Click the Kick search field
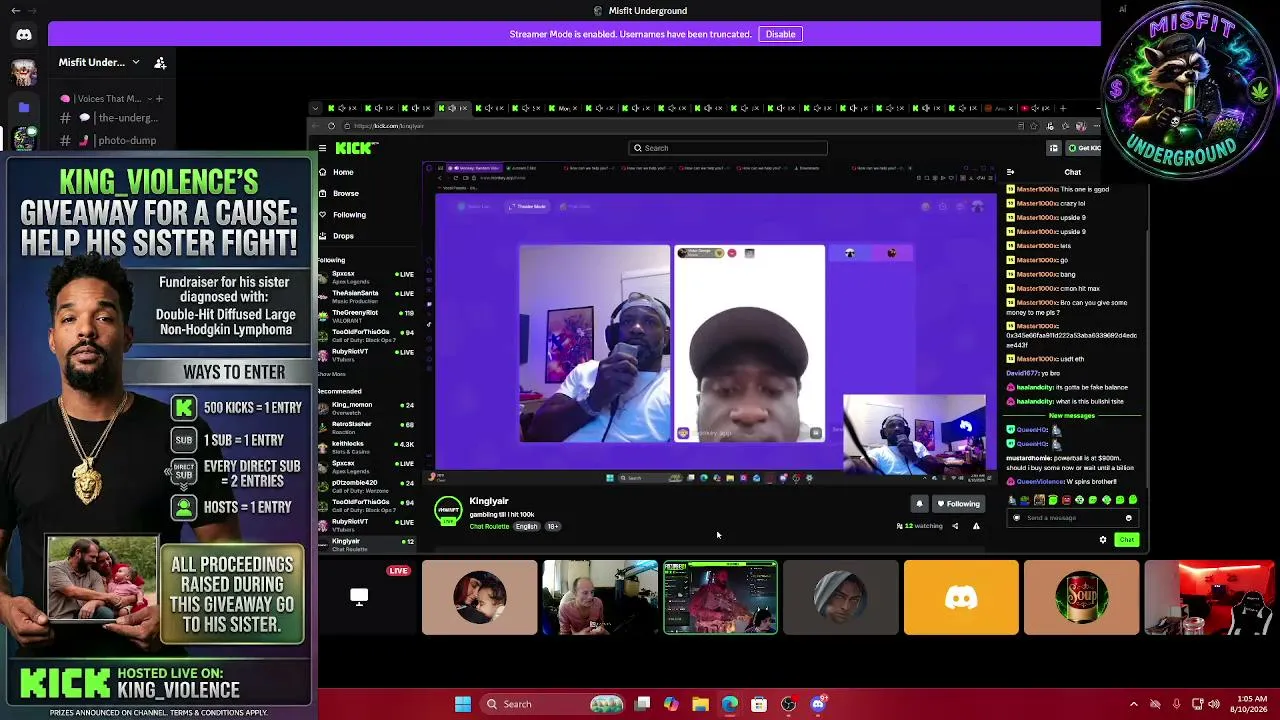The width and height of the screenshot is (1280, 720). point(728,148)
